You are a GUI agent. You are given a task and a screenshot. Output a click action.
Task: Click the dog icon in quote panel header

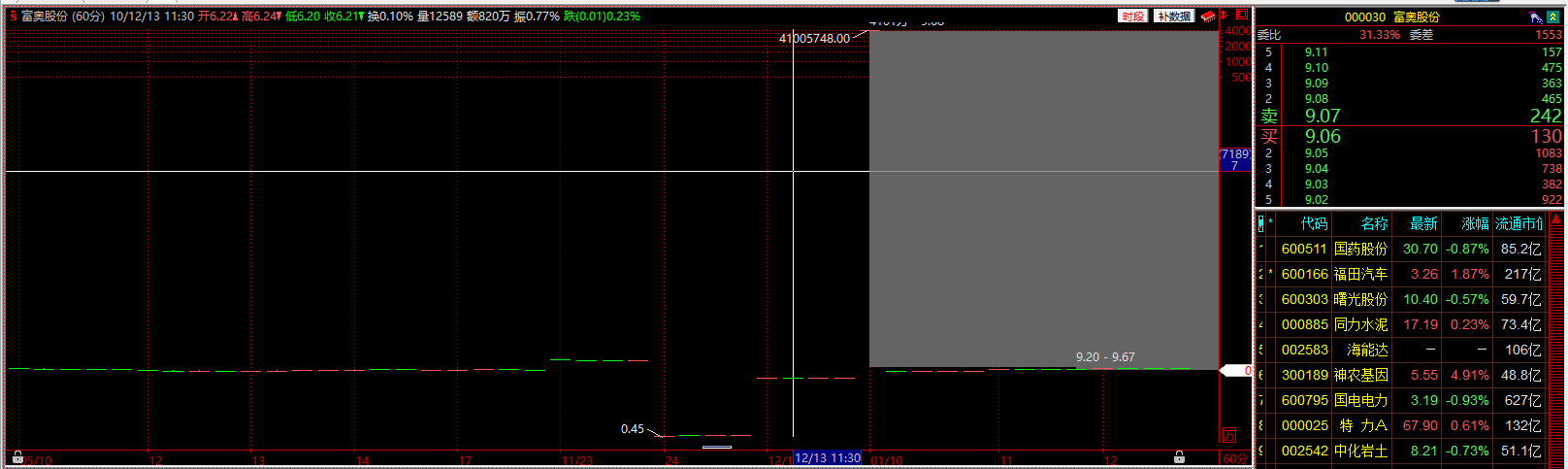pyautogui.click(x=1536, y=17)
